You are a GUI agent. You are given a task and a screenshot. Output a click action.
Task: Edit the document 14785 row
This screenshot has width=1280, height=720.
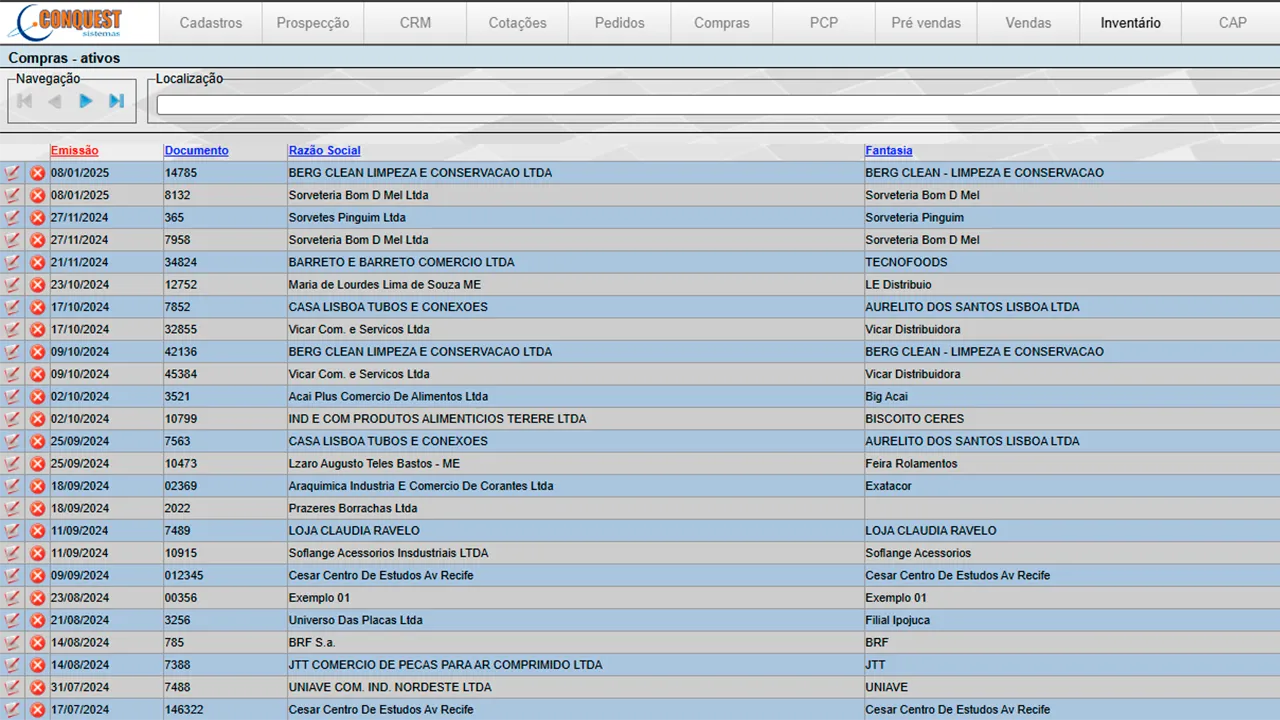pyautogui.click(x=12, y=173)
